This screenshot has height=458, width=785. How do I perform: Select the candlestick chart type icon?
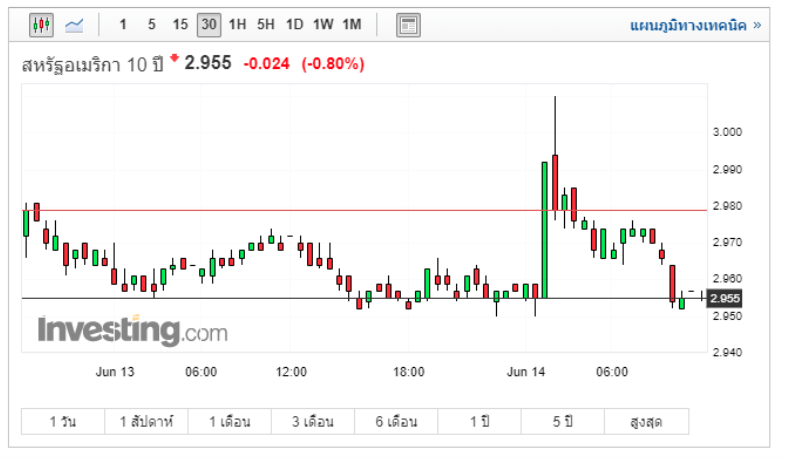tap(40, 24)
